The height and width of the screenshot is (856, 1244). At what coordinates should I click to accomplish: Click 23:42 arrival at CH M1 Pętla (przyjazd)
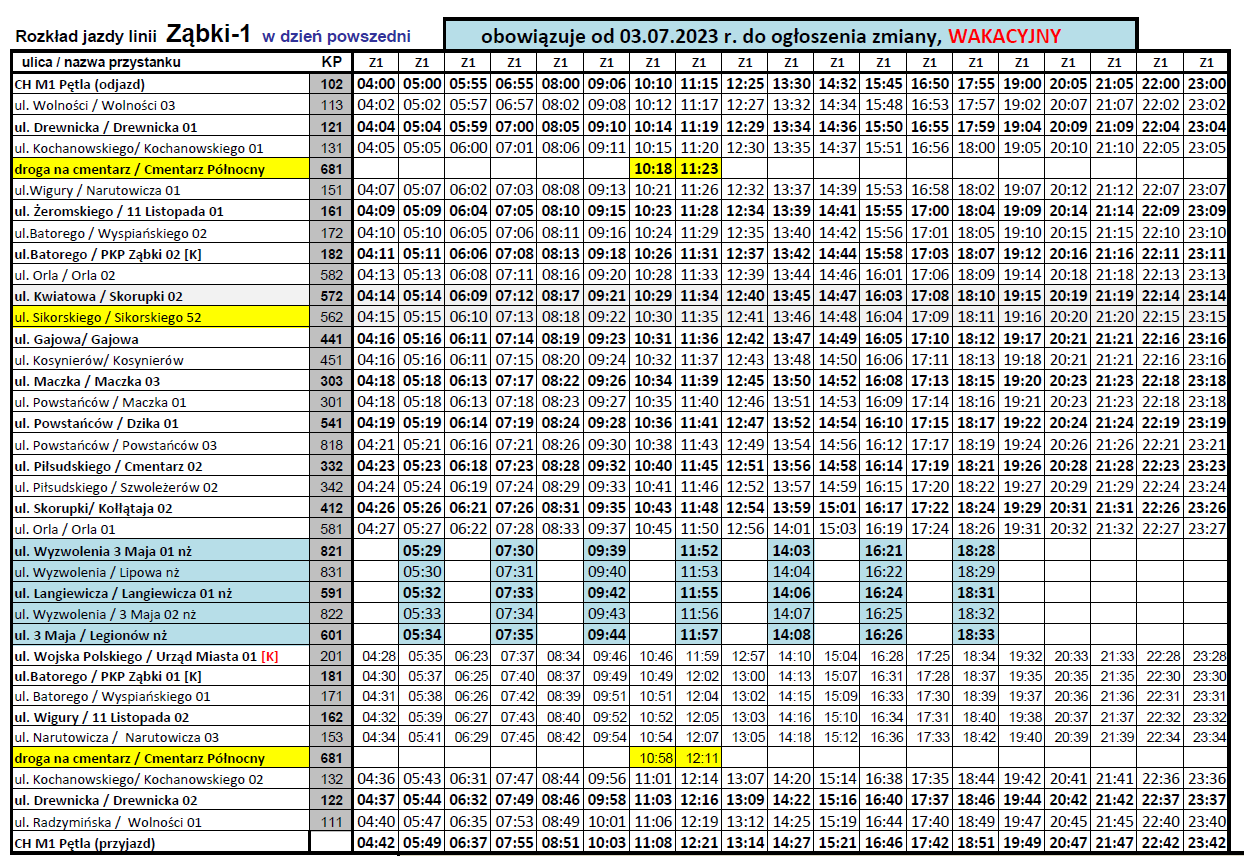tap(1207, 843)
